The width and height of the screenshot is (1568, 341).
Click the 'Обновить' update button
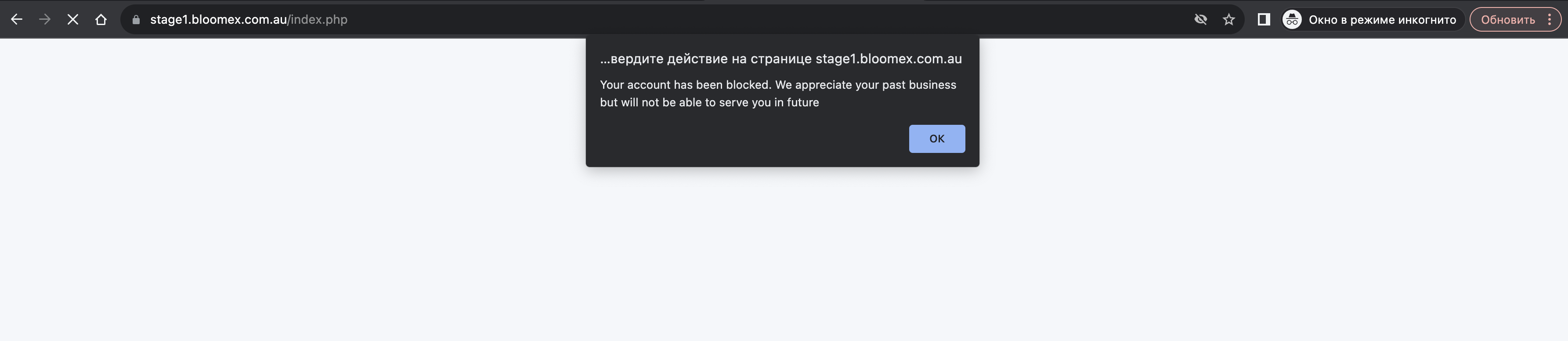[1508, 19]
